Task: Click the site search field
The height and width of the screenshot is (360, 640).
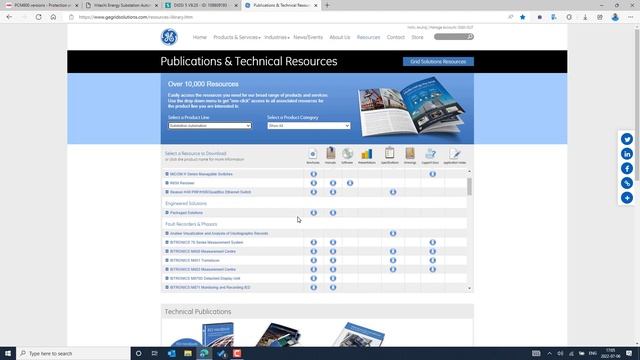Action: [x=451, y=37]
